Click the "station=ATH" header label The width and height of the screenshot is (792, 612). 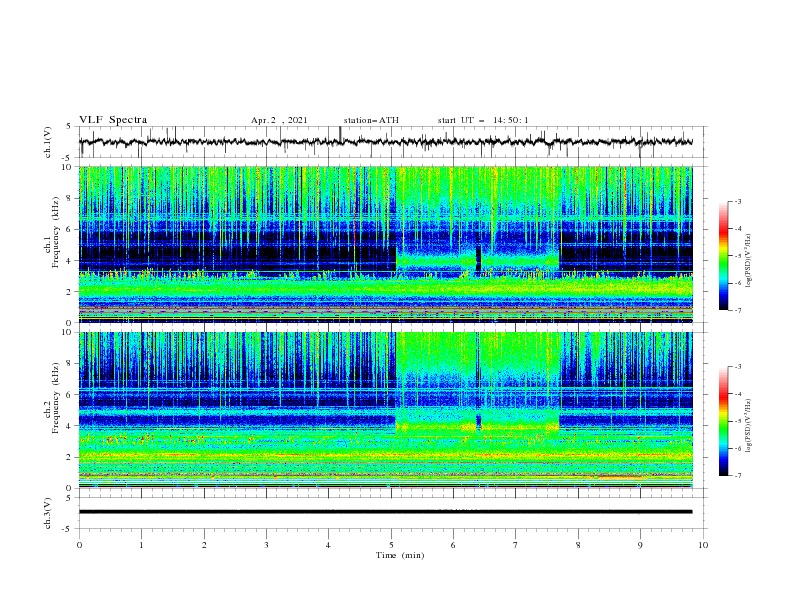coord(371,120)
